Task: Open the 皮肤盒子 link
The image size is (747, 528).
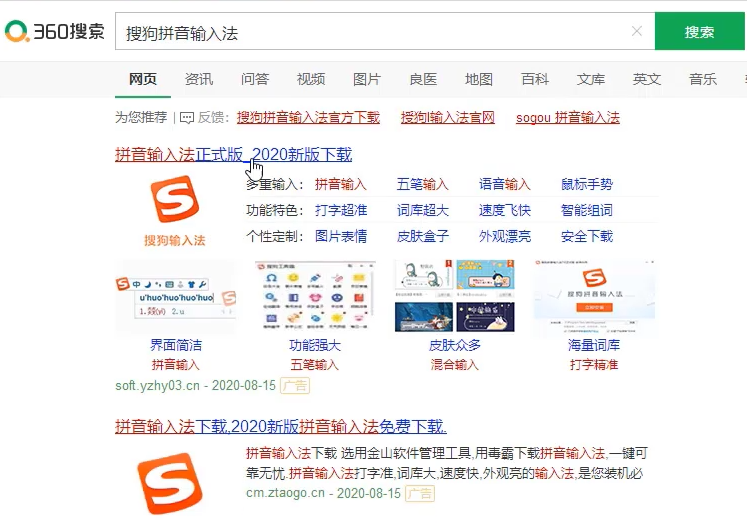Action: (x=423, y=236)
